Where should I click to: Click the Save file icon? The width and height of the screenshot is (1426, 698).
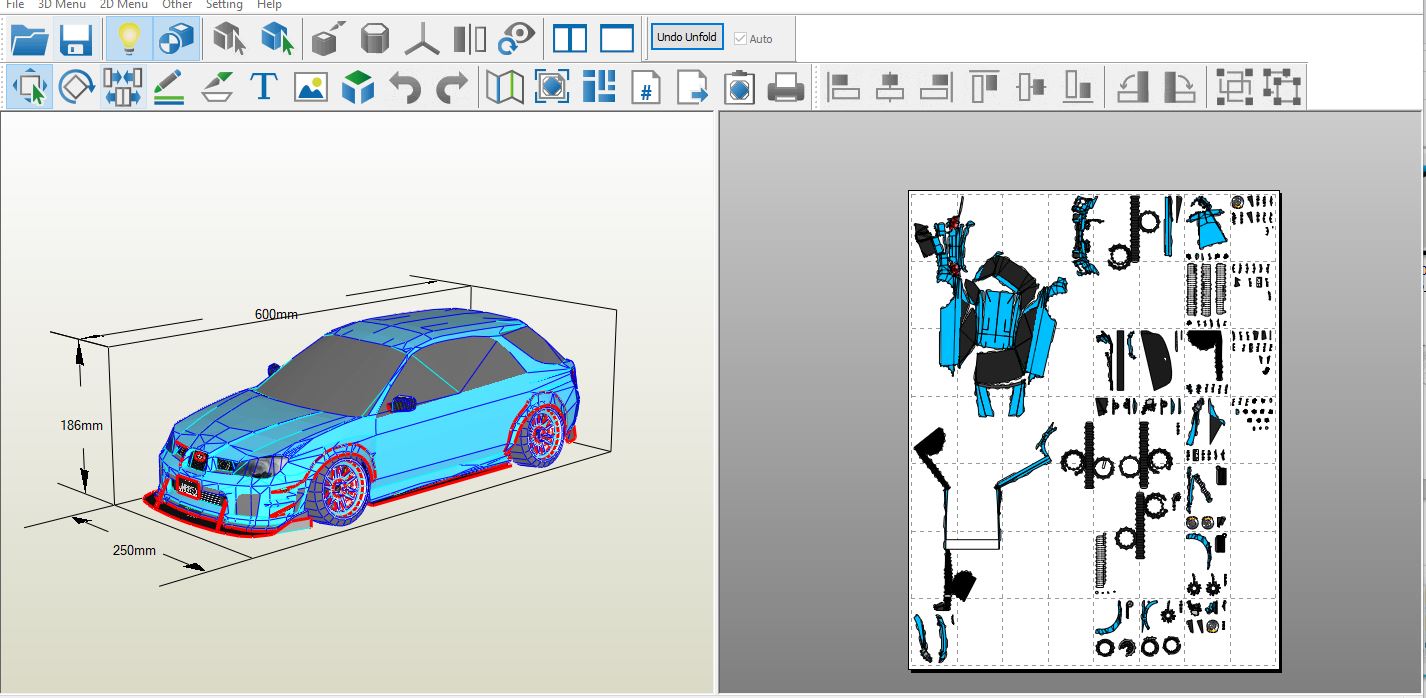75,39
